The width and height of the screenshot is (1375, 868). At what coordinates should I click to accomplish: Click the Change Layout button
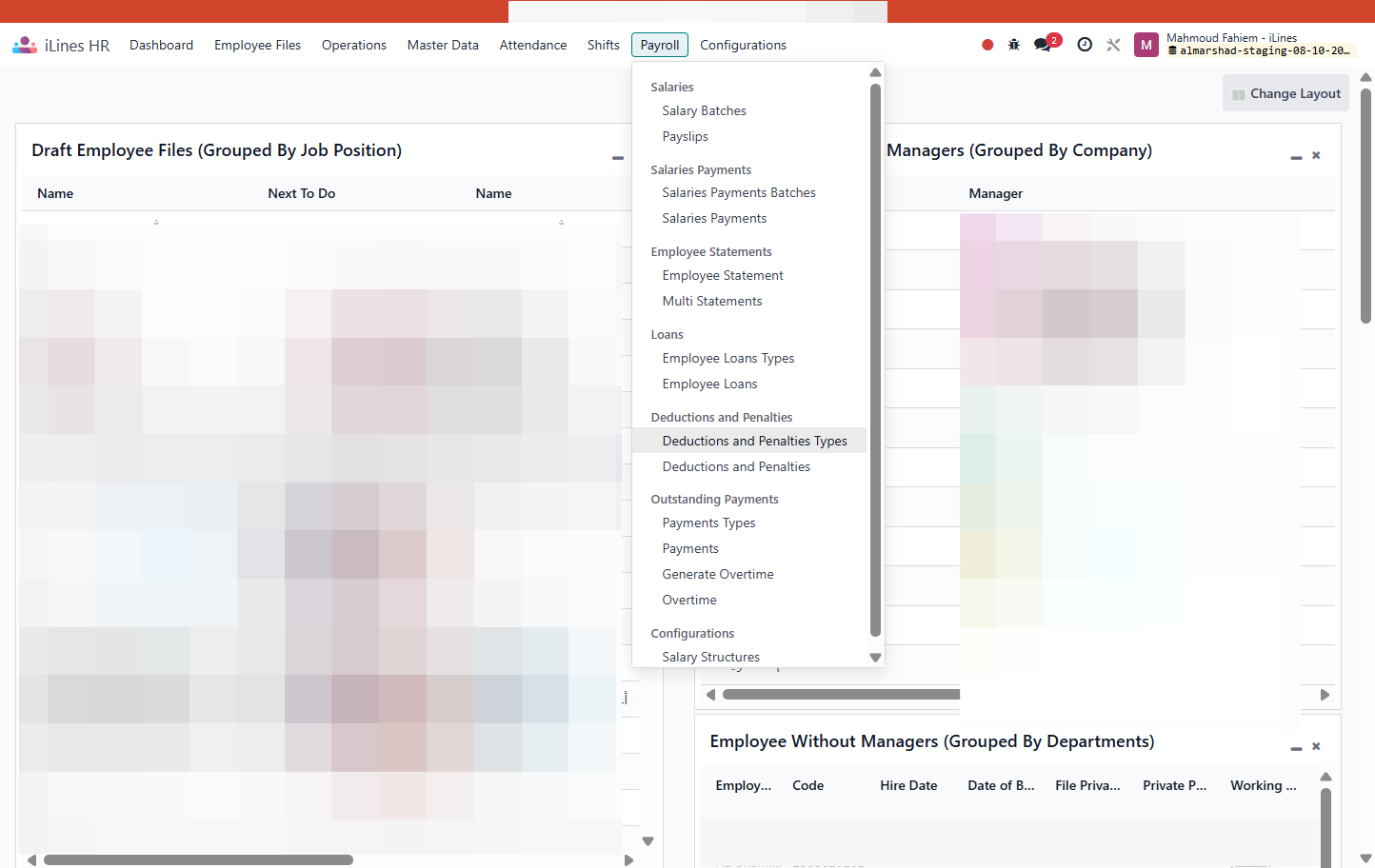pyautogui.click(x=1285, y=93)
